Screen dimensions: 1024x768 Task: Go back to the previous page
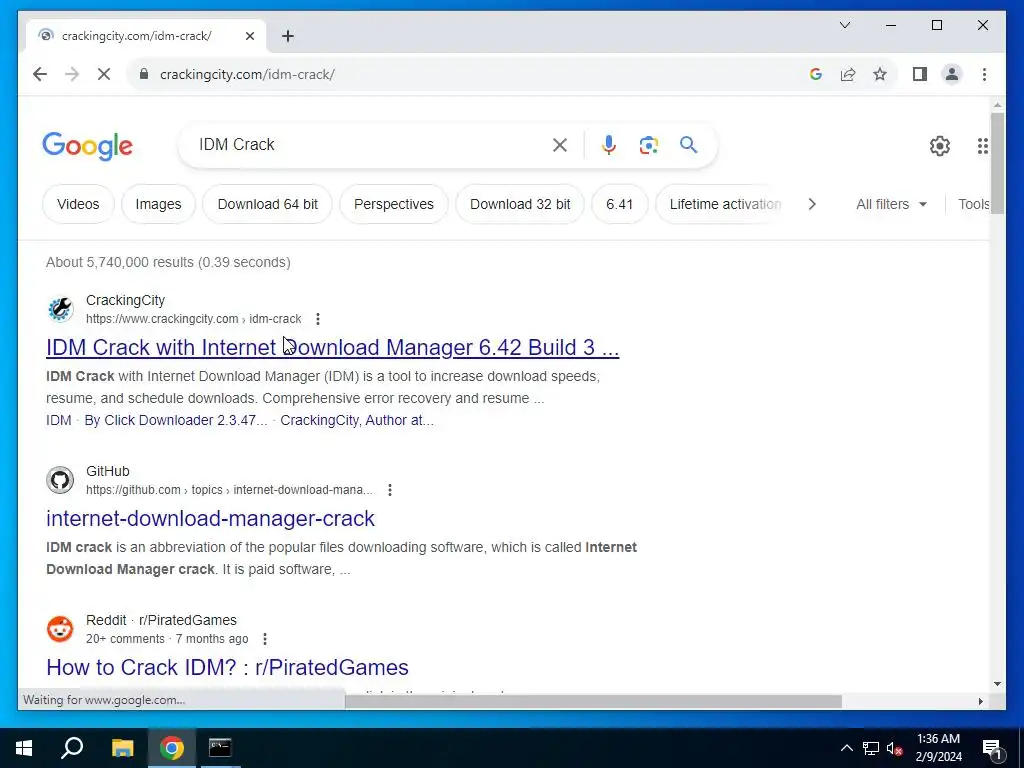click(40, 74)
